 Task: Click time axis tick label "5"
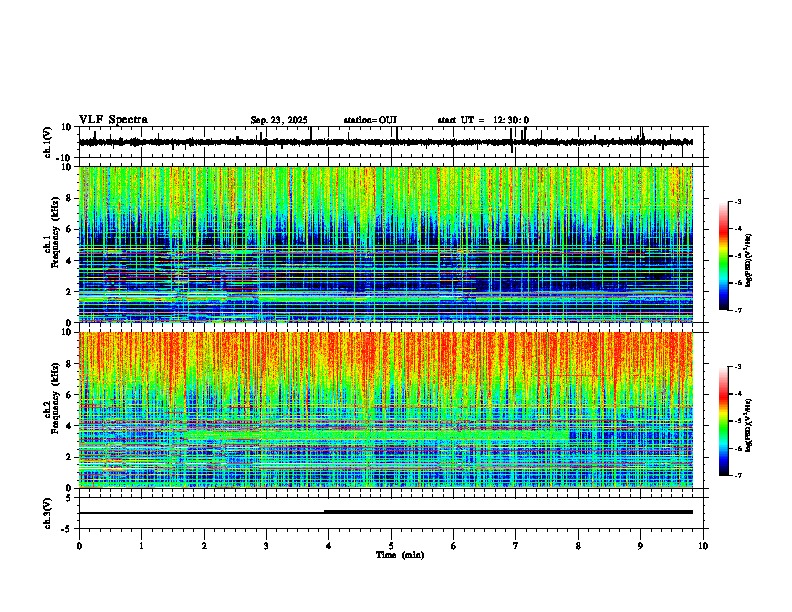391,546
